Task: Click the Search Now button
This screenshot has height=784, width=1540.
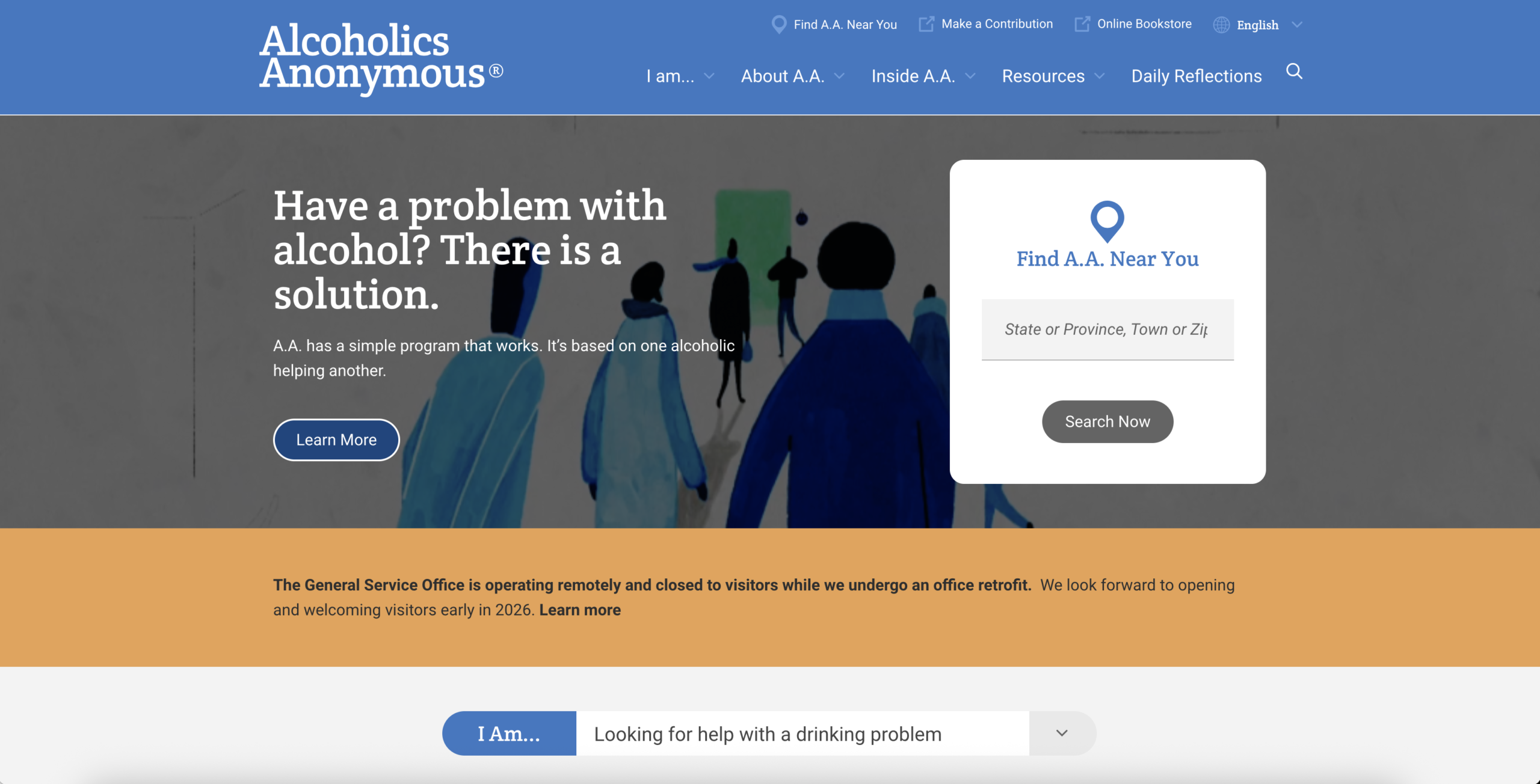Action: coord(1107,421)
